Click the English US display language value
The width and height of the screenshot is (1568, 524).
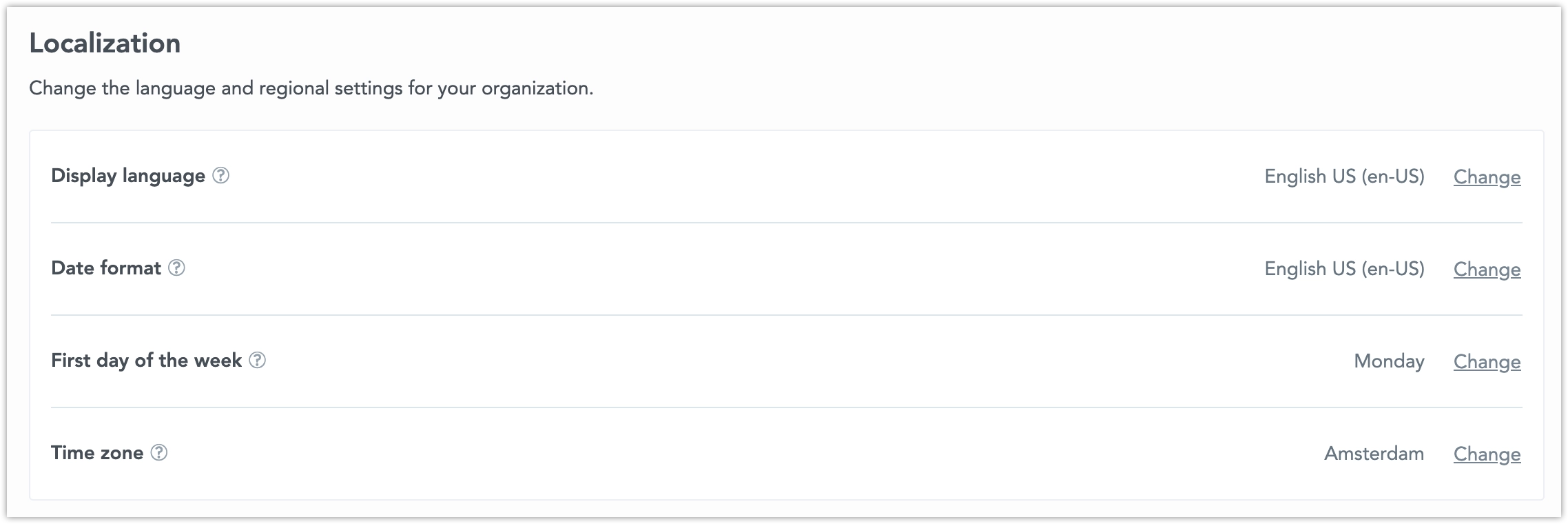(x=1344, y=177)
